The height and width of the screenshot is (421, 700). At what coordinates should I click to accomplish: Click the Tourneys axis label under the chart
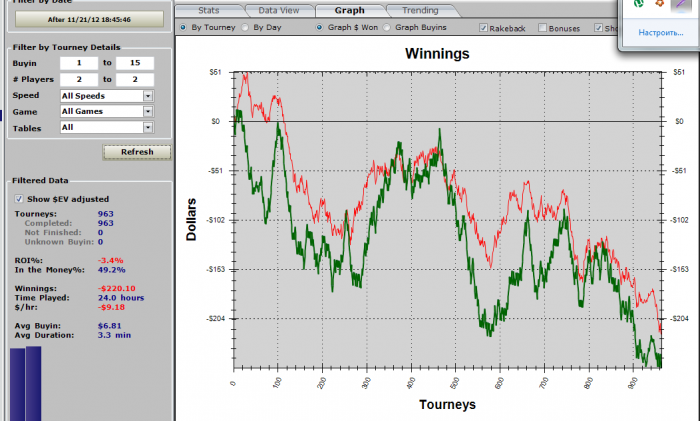(447, 404)
